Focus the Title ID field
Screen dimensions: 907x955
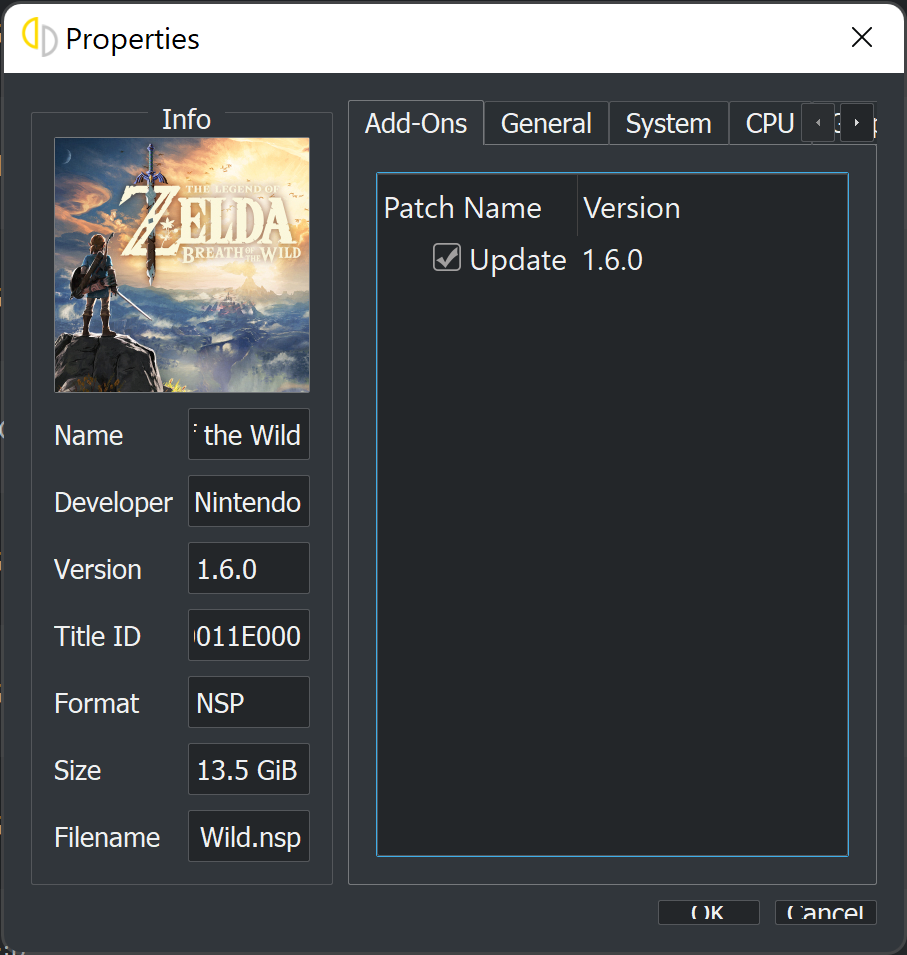(x=249, y=636)
